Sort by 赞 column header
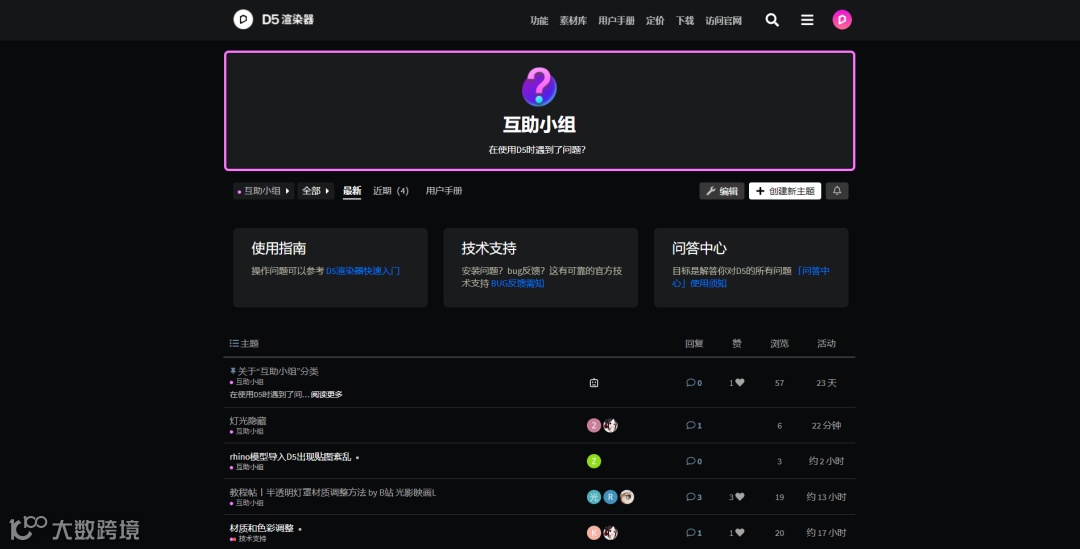This screenshot has height=549, width=1080. point(736,344)
